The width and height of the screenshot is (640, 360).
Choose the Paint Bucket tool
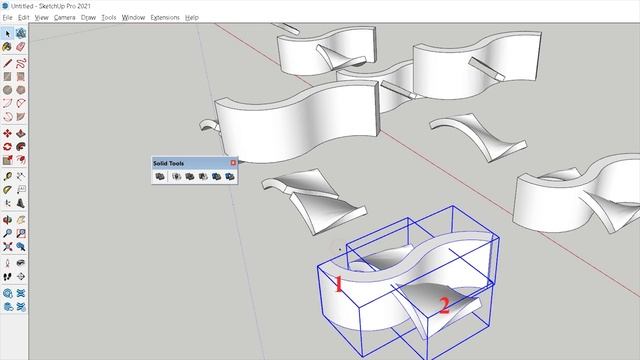tap(7, 47)
